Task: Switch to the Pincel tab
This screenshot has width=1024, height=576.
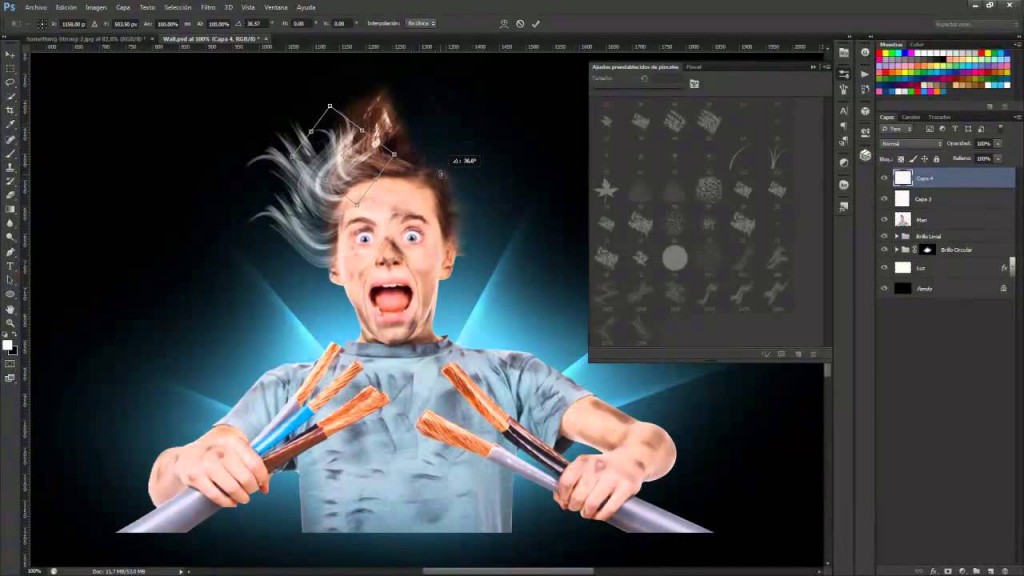Action: point(694,67)
